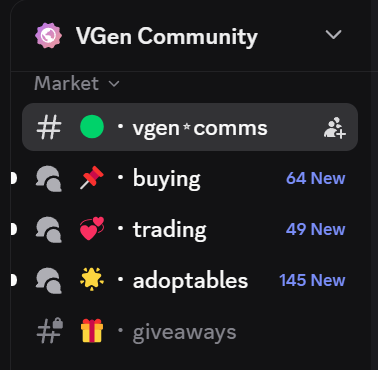Open the buying forum channel

click(190, 178)
